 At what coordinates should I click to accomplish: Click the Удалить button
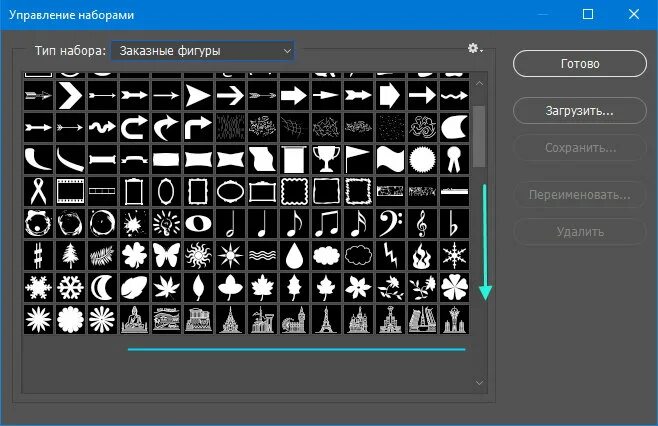[x=580, y=232]
